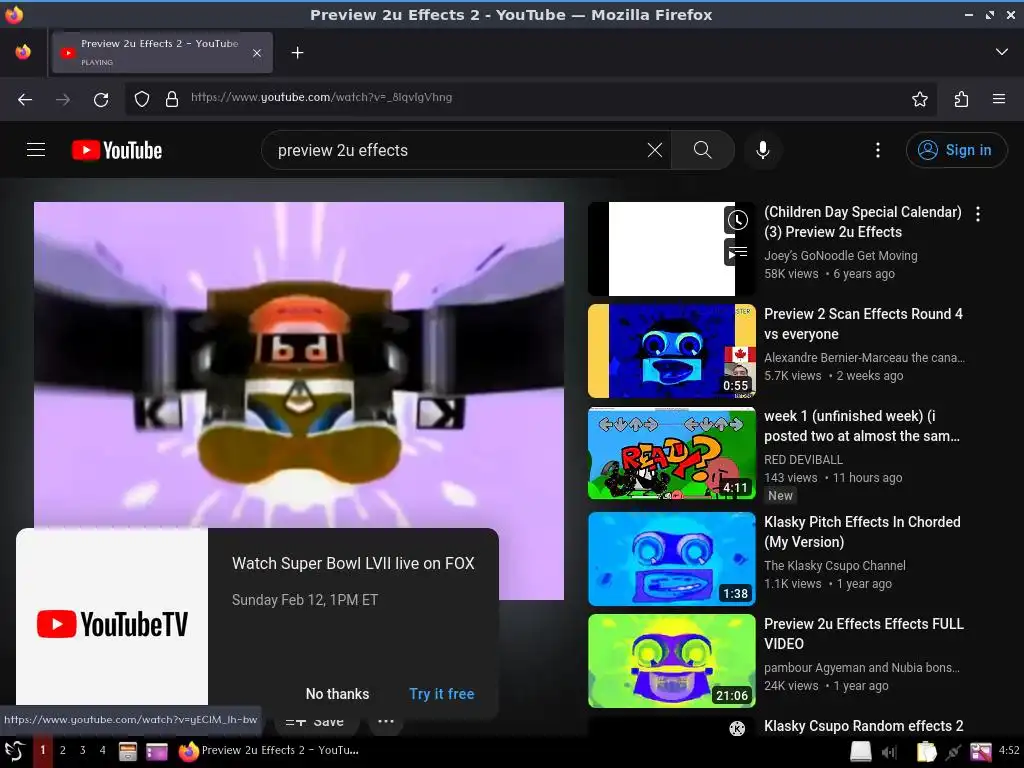List all tabs dropdown arrow

click(x=1001, y=52)
